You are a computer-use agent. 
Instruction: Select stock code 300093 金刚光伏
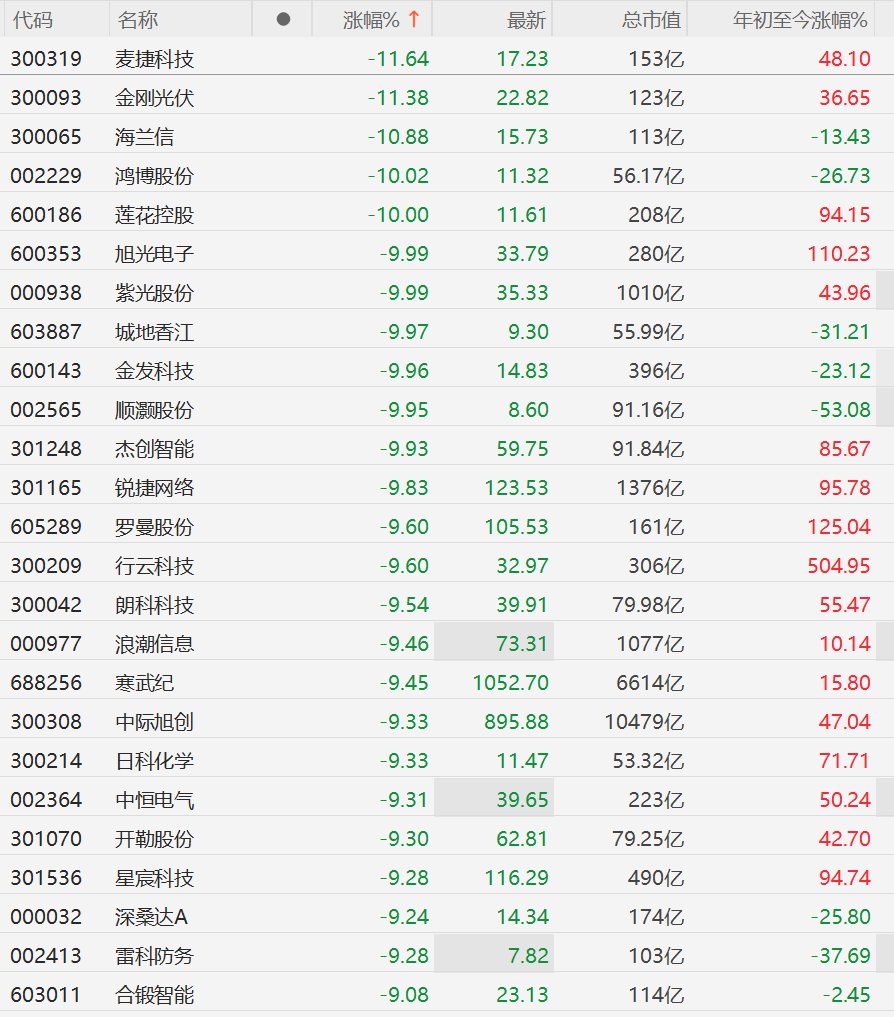(46, 97)
